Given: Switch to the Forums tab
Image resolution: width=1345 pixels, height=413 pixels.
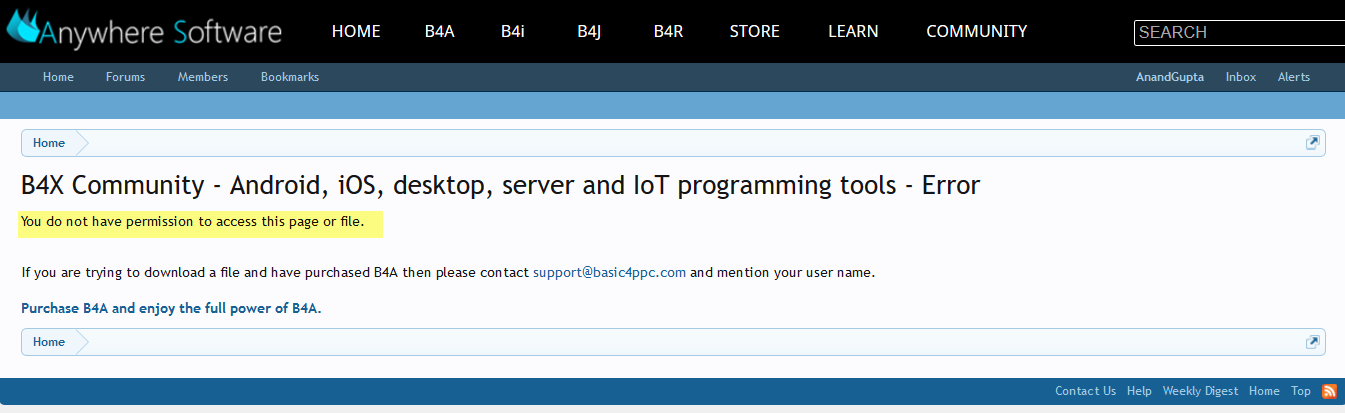Looking at the screenshot, I should (x=125, y=77).
